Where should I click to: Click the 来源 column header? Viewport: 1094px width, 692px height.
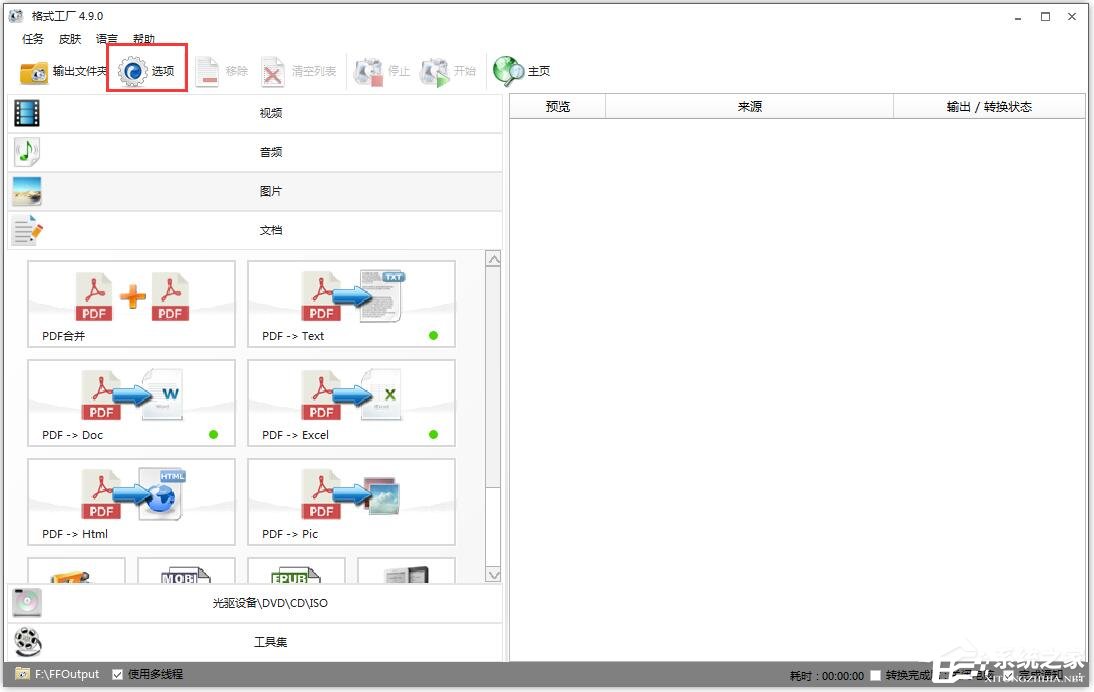(749, 107)
